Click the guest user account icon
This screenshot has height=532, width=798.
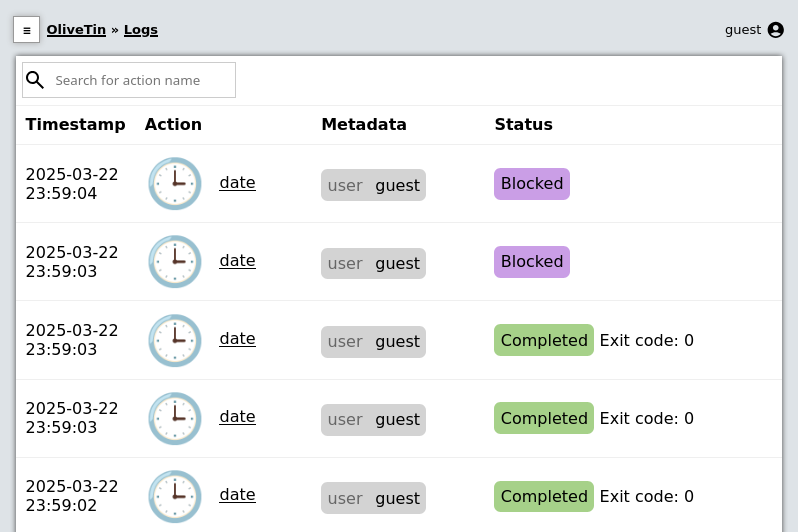pyautogui.click(x=775, y=30)
